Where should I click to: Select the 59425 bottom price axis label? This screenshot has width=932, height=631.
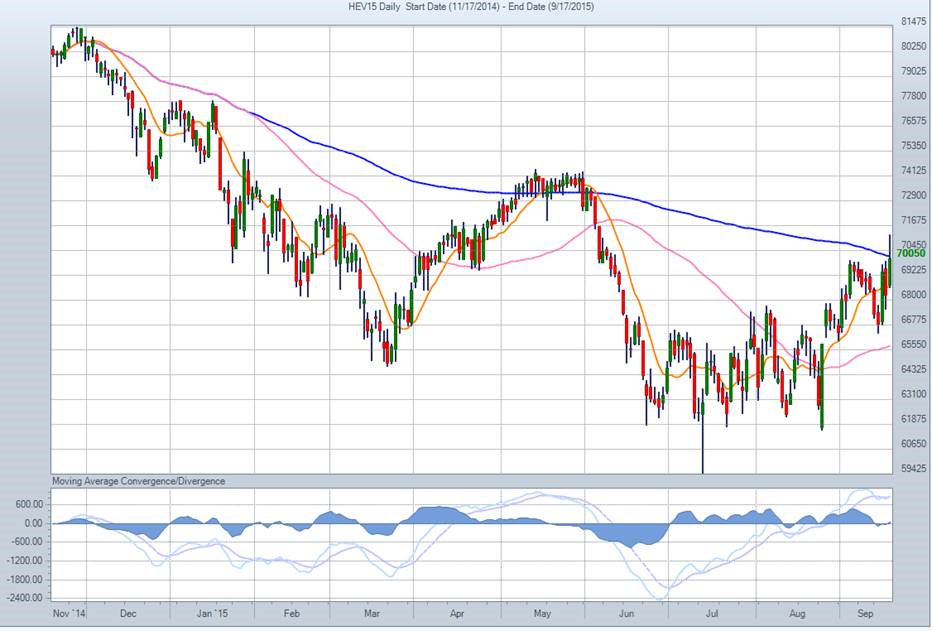(x=912, y=467)
